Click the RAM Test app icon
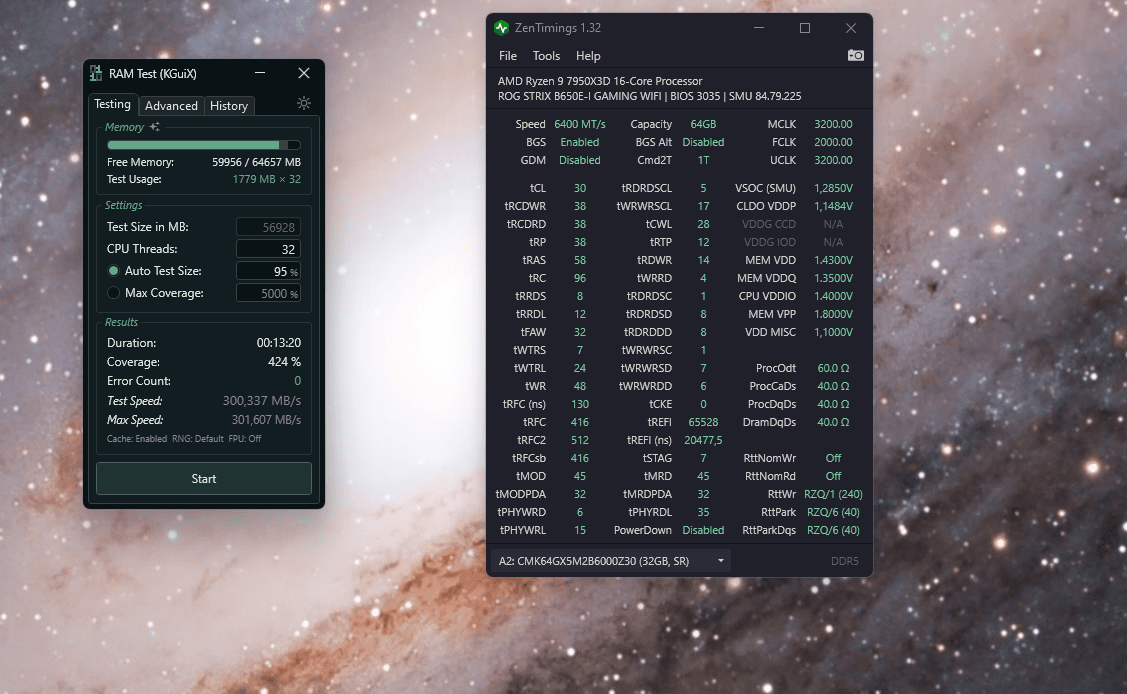 [x=96, y=73]
